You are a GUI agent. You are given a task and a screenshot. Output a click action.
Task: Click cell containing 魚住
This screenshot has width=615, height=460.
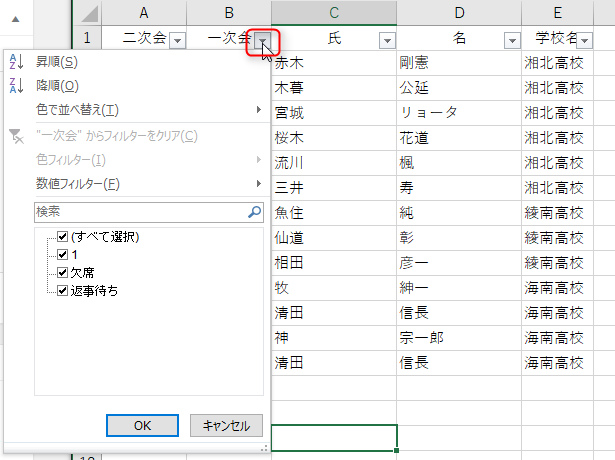click(334, 213)
